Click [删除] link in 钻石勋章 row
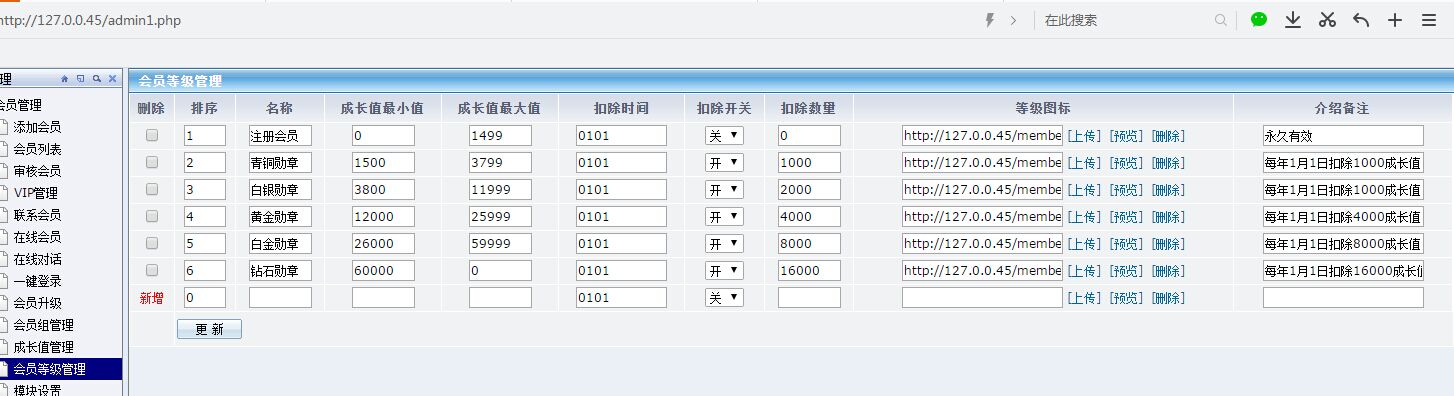Viewport: 1454px width, 396px height. (1168, 271)
